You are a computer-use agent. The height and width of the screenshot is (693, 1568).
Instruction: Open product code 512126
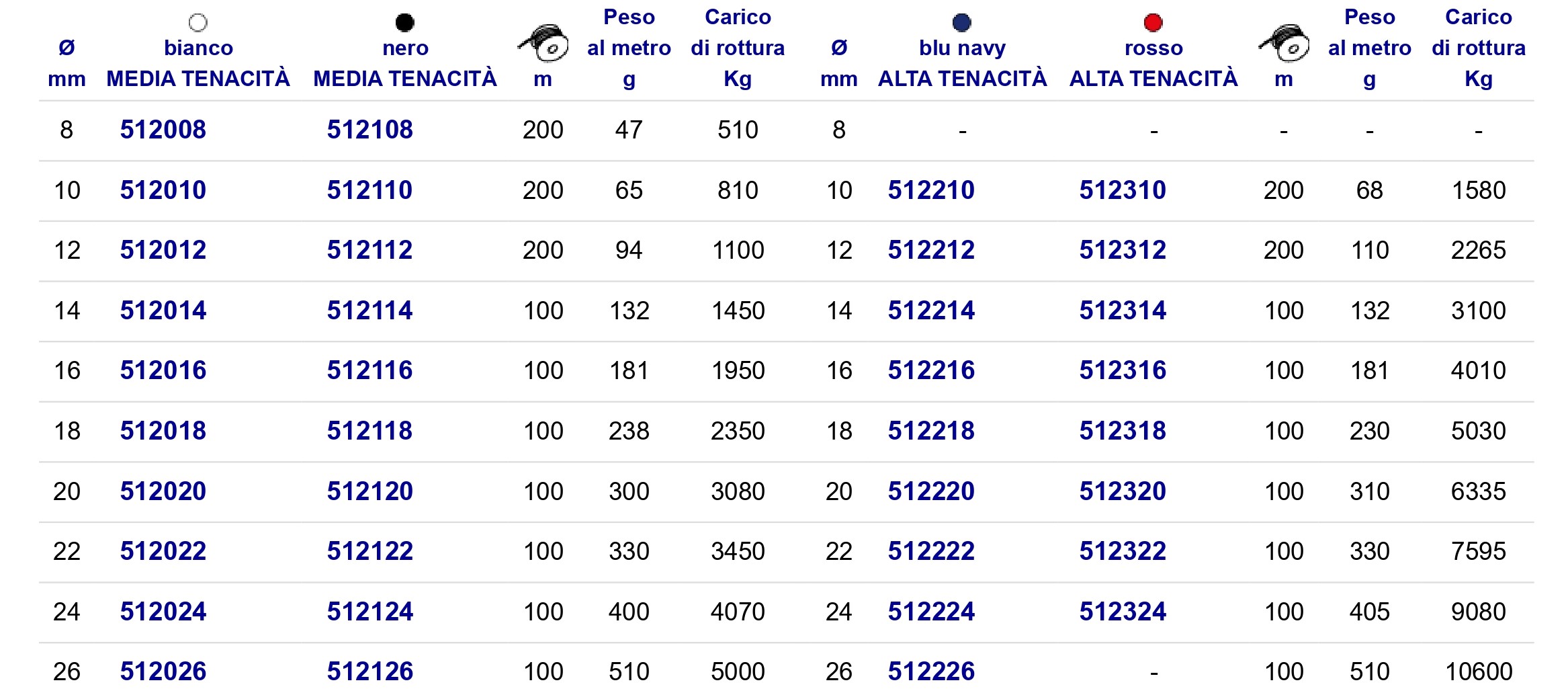tap(370, 671)
